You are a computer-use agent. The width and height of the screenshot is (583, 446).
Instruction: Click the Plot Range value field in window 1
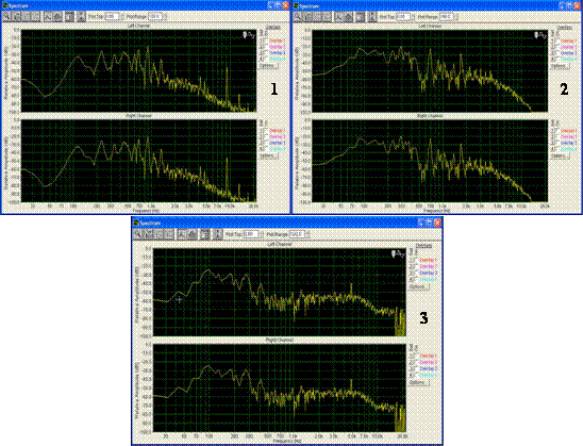pyautogui.click(x=155, y=17)
